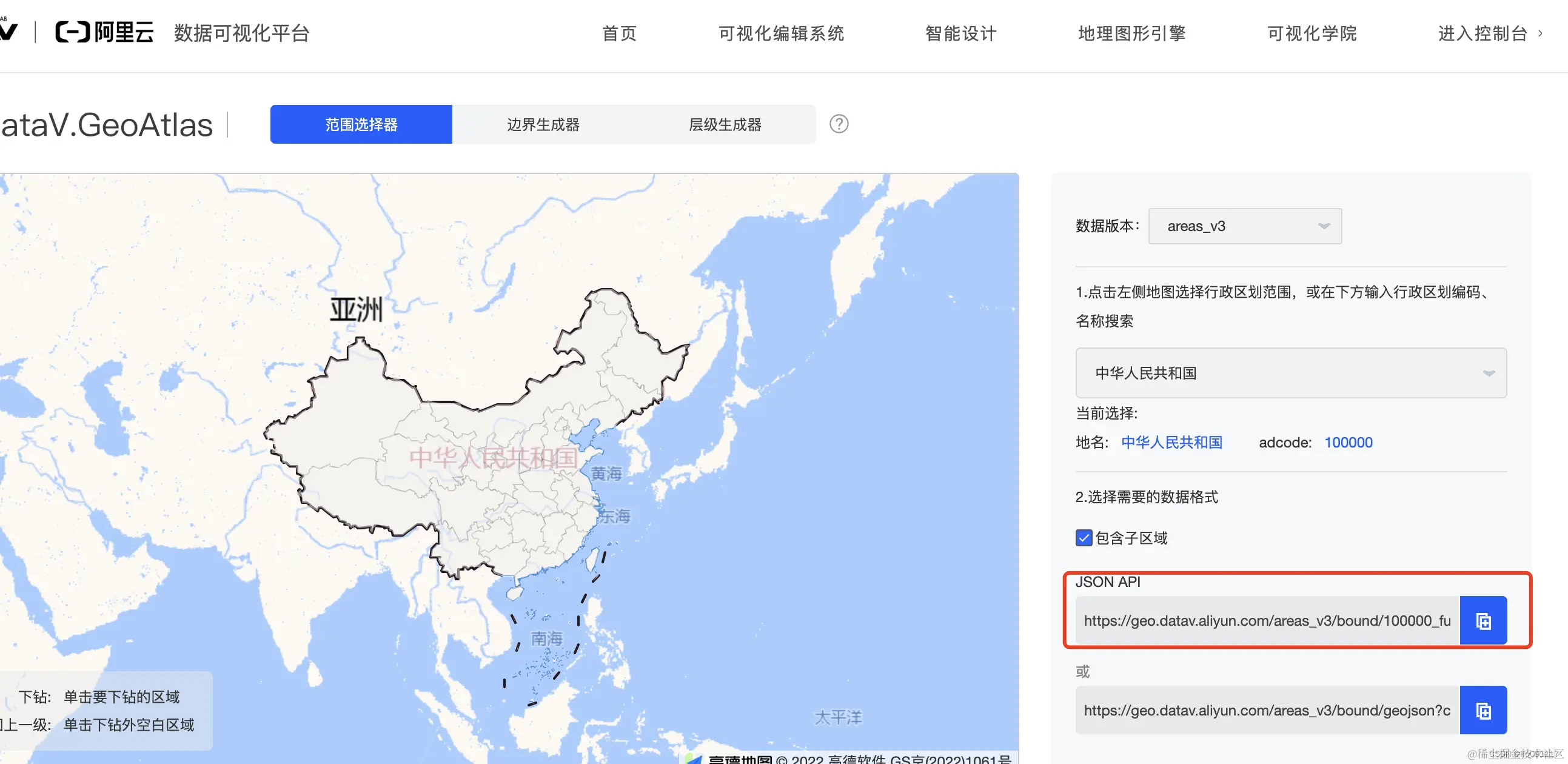
Task: Click the arrow beside 进入控制台
Action: (1541, 33)
